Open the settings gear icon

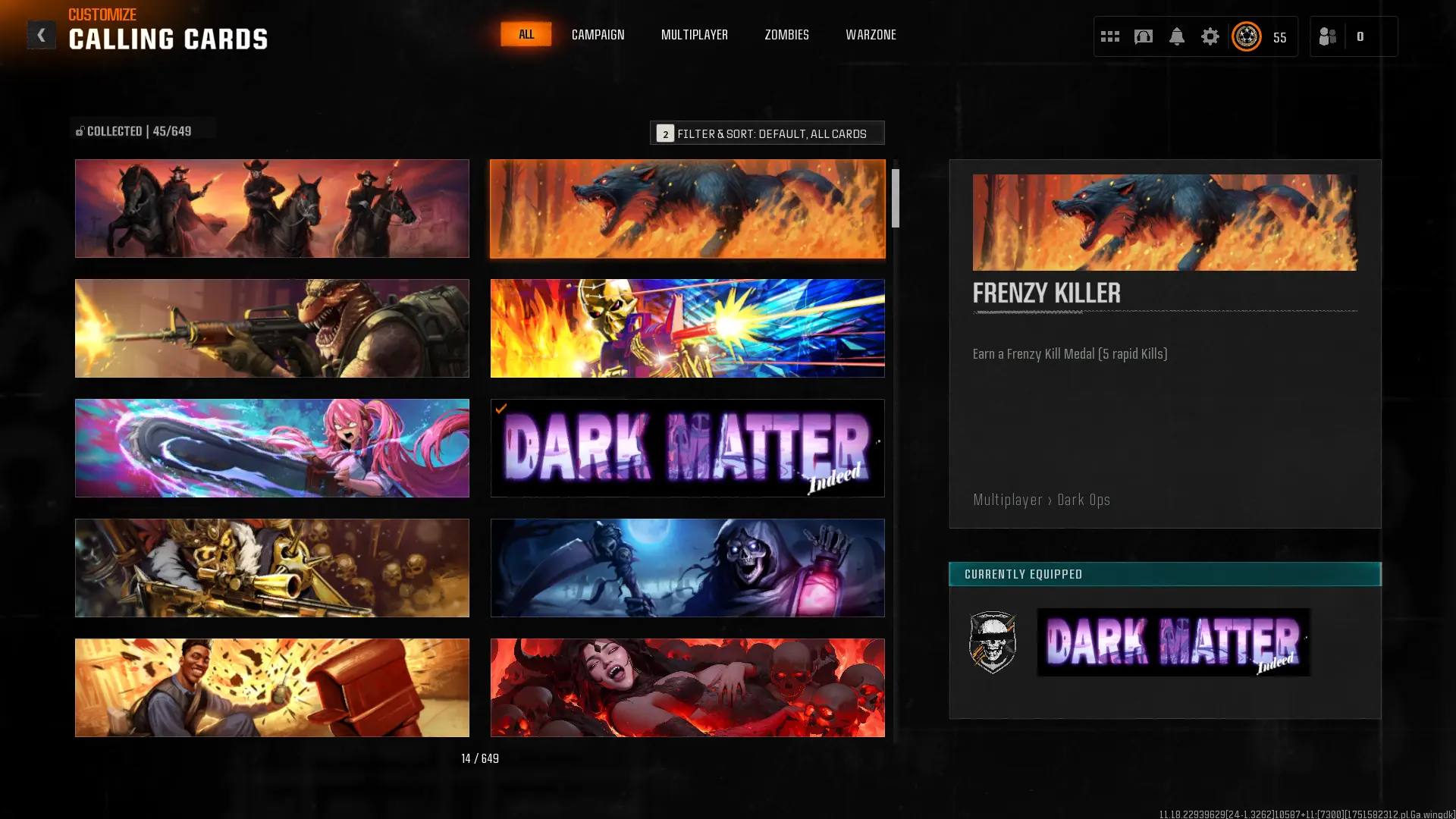tap(1210, 36)
